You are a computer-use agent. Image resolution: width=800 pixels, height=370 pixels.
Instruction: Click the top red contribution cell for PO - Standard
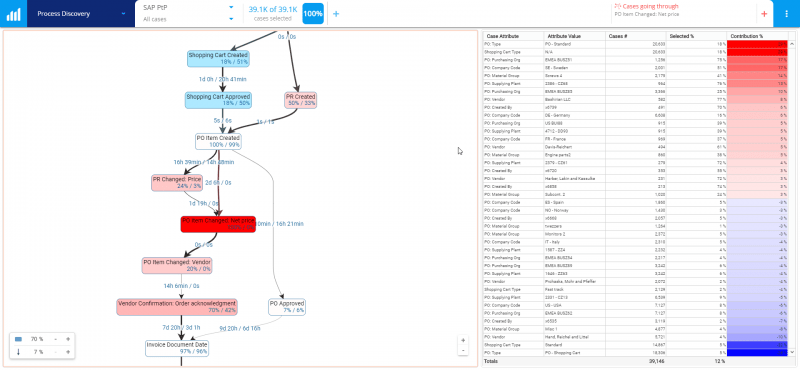(757, 44)
